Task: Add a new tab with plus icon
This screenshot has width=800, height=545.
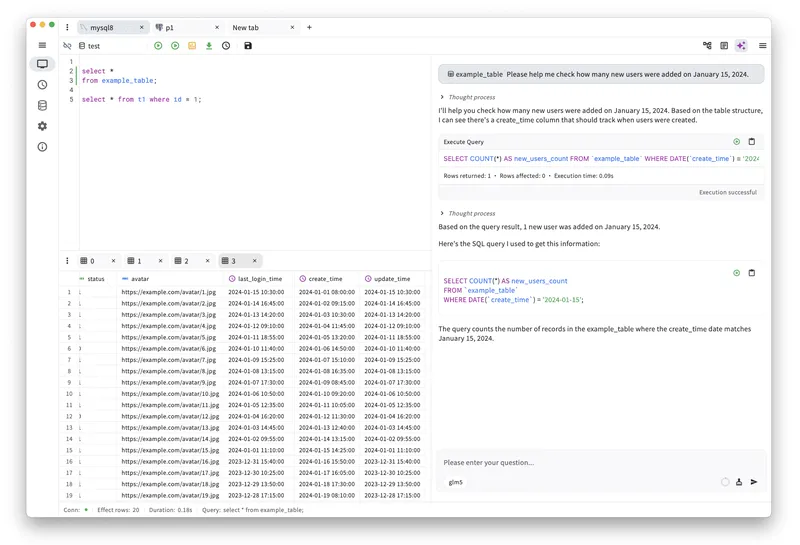Action: pyautogui.click(x=309, y=28)
